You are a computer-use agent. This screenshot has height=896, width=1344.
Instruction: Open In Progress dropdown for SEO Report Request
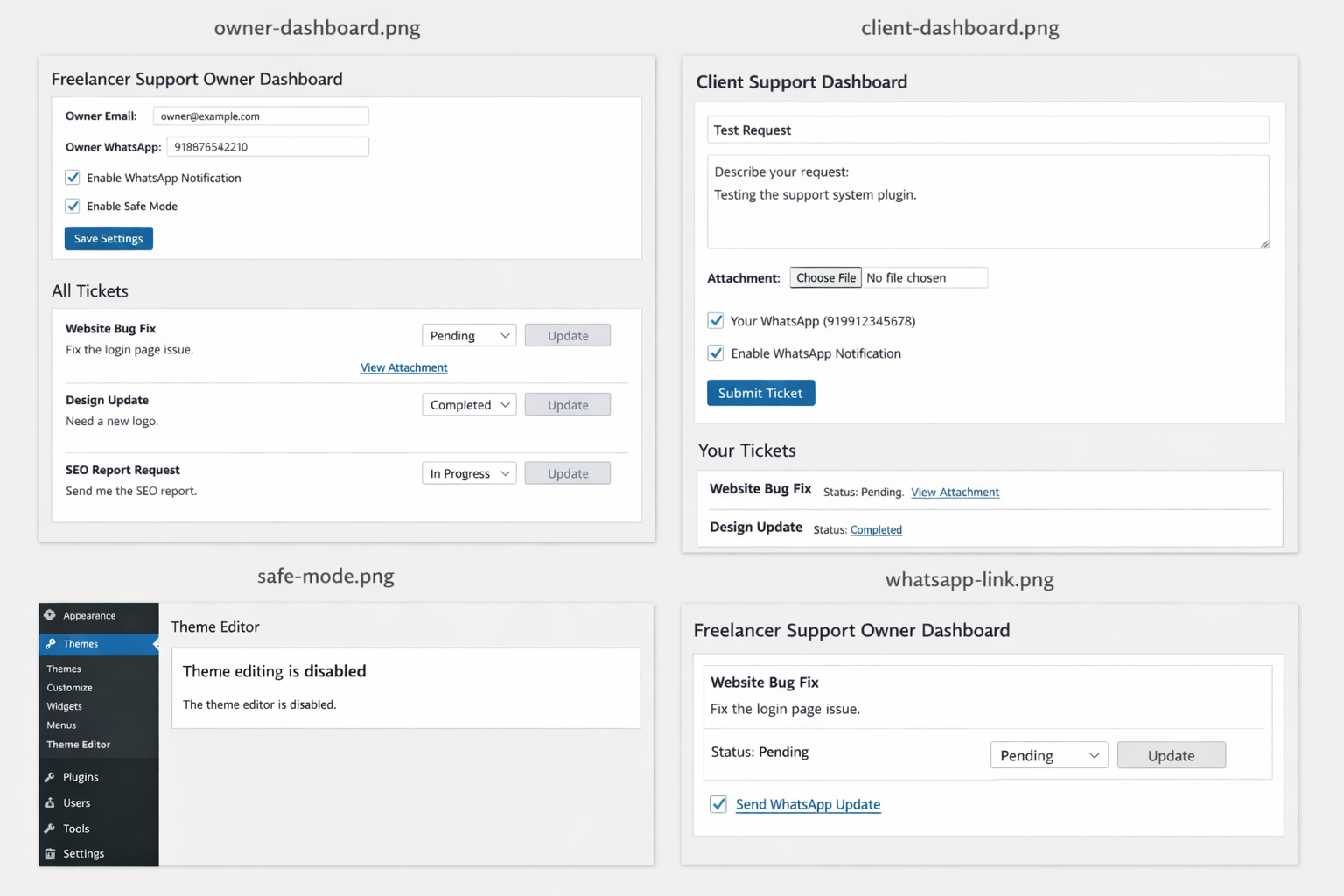tap(468, 472)
